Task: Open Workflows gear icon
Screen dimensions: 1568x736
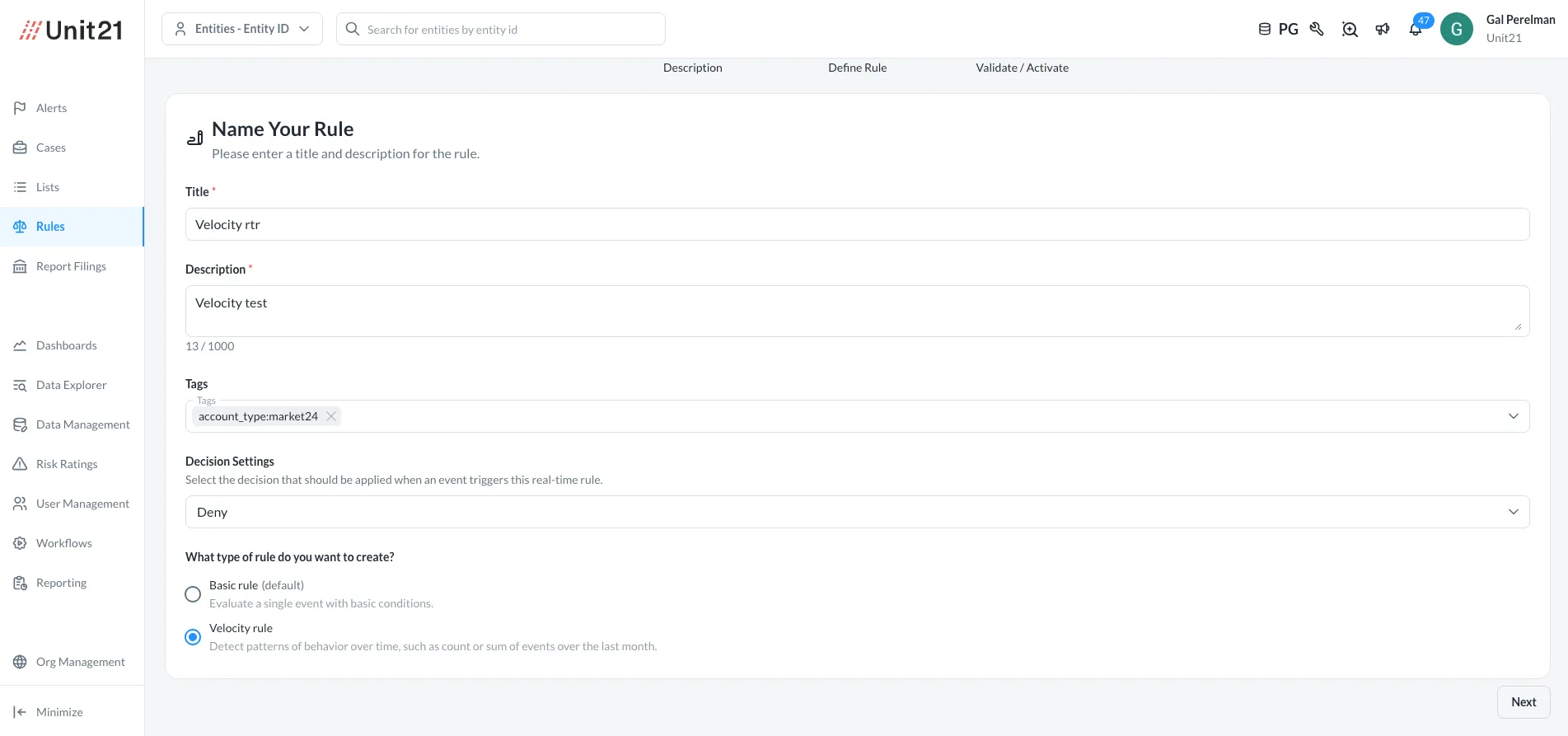Action: point(20,543)
